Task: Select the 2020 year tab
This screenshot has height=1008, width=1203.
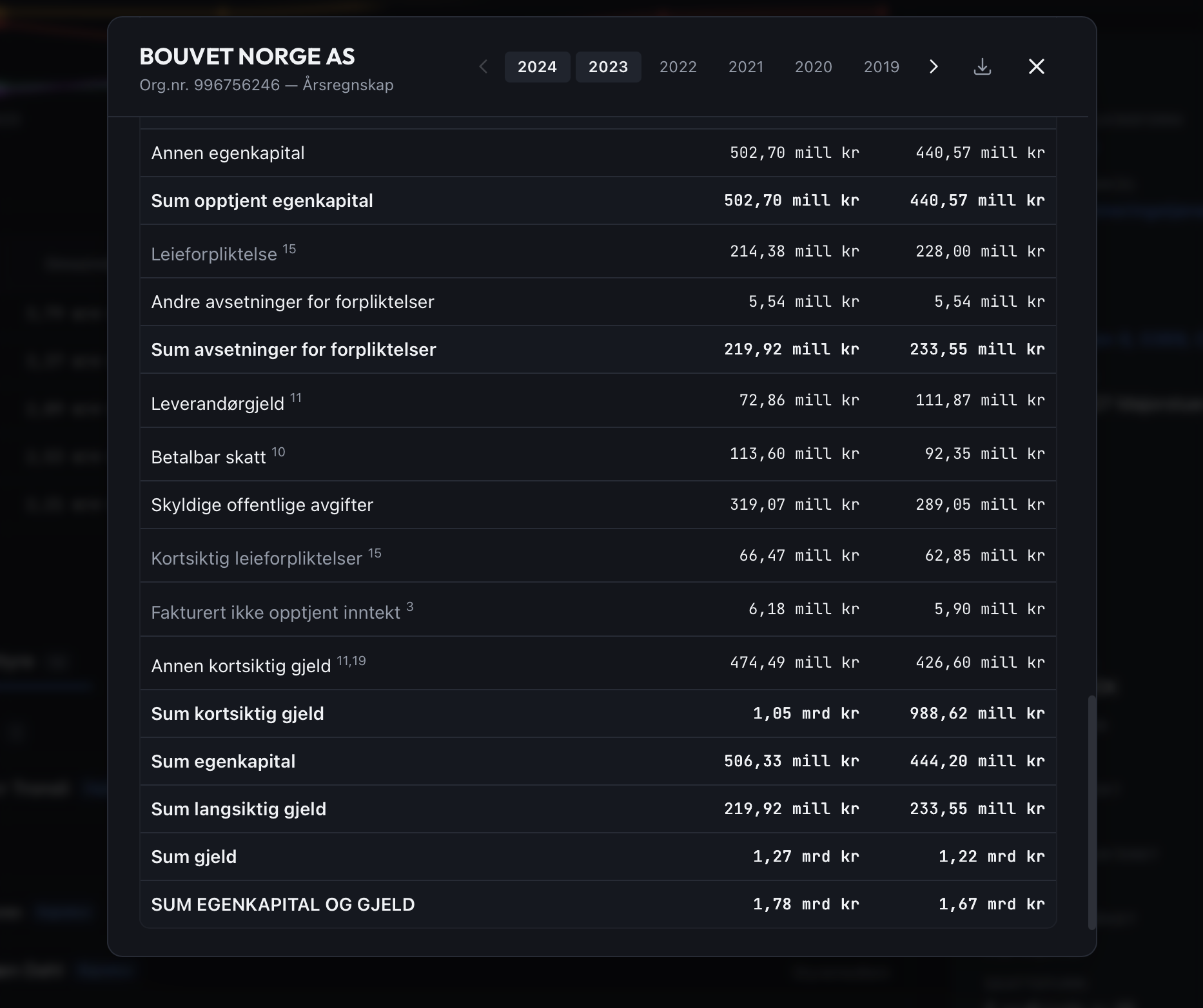Action: click(x=813, y=67)
